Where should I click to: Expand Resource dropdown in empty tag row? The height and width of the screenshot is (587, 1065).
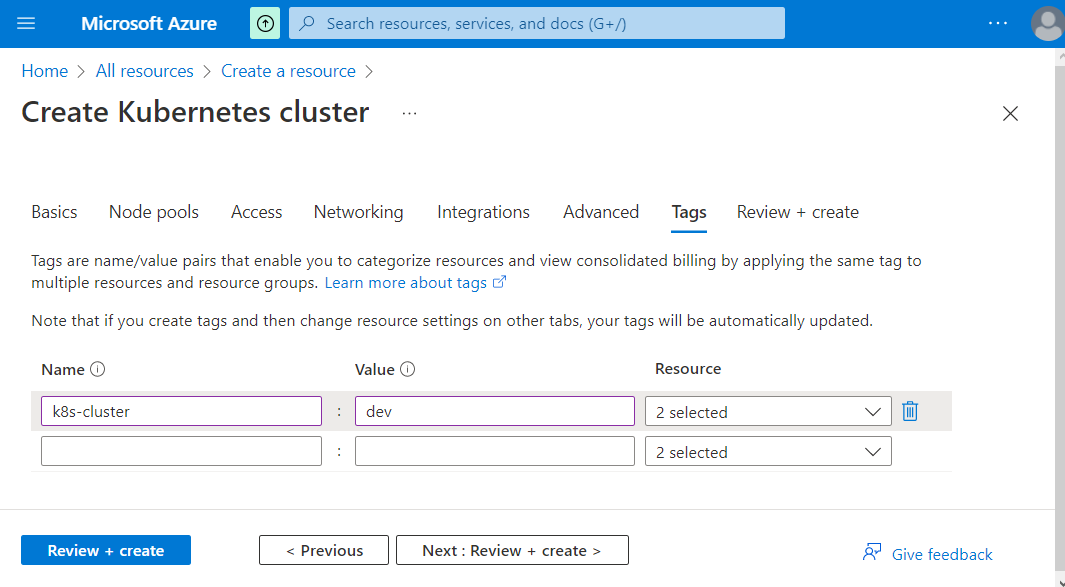(768, 451)
